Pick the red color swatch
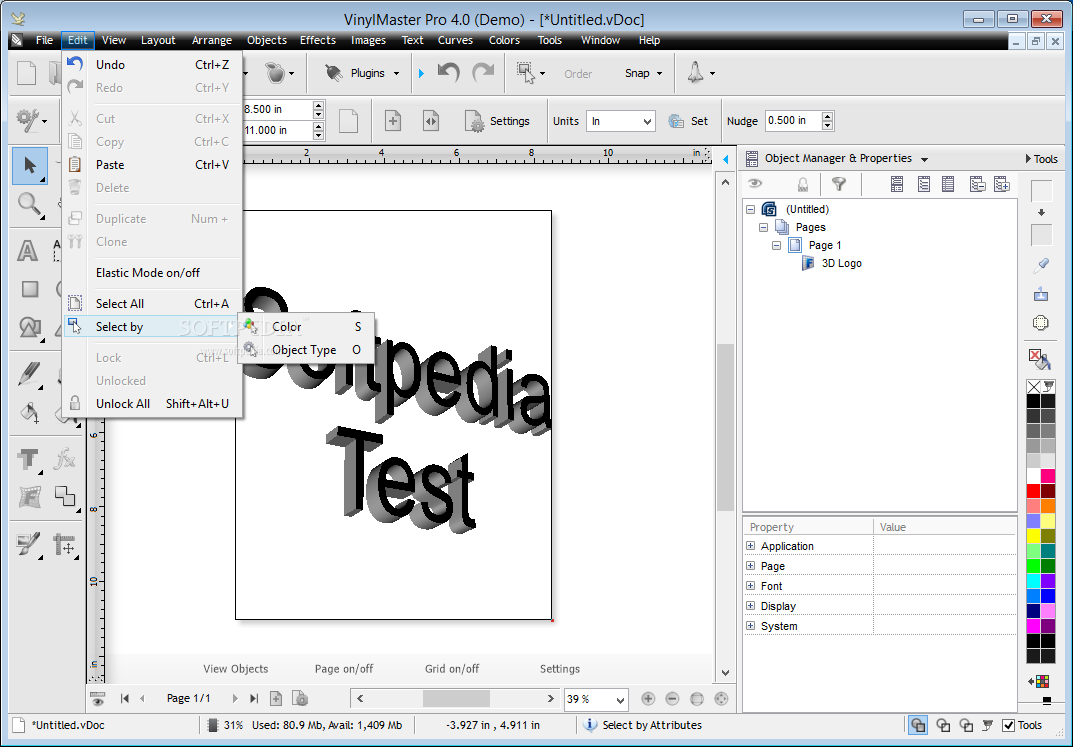 click(1033, 491)
